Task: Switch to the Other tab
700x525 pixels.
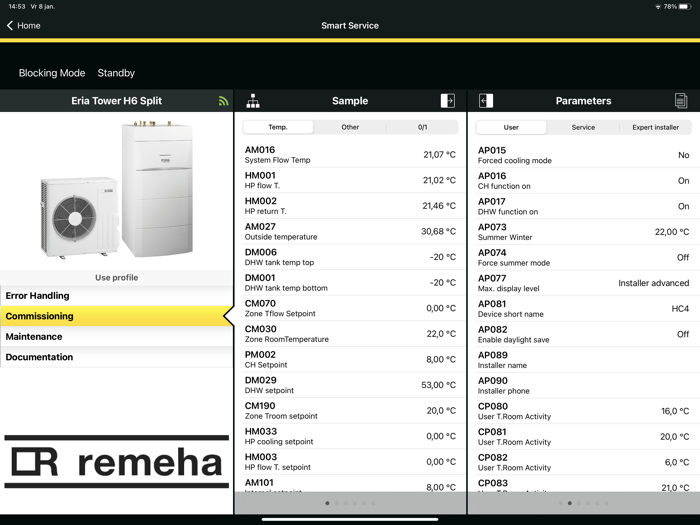Action: coord(350,127)
